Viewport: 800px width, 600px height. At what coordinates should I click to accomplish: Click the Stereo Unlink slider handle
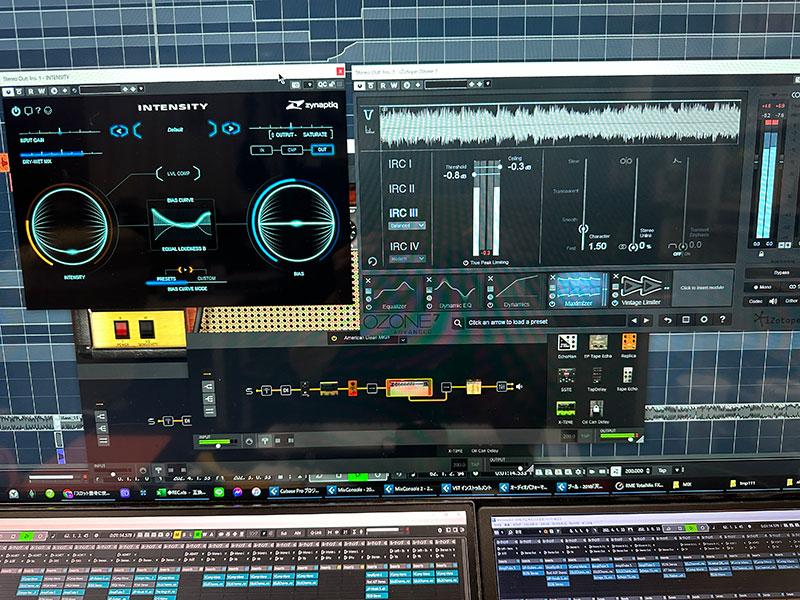633,247
